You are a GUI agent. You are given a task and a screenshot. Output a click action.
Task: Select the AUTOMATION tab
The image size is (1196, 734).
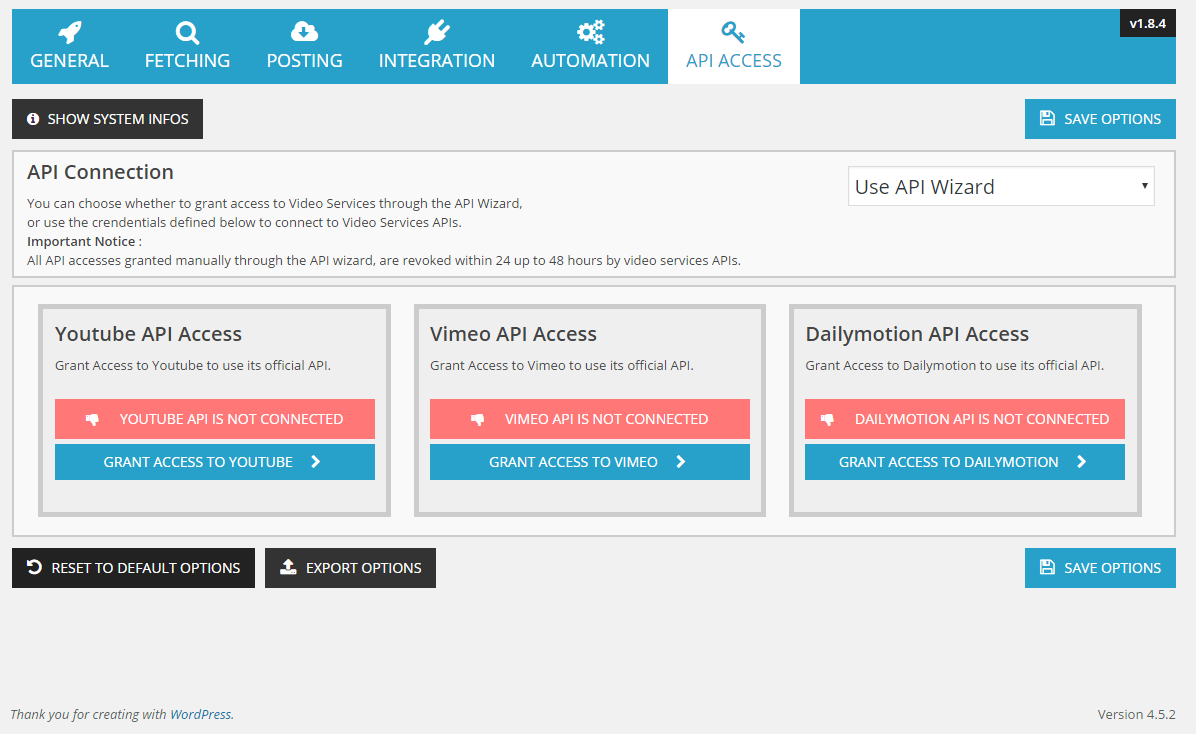tap(590, 47)
